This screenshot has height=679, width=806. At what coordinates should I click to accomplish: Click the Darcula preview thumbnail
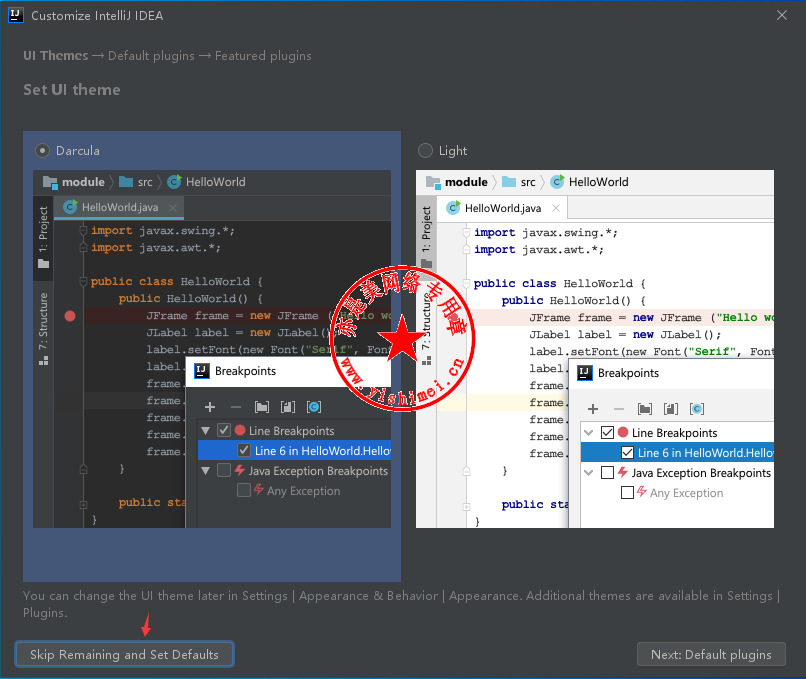[212, 349]
